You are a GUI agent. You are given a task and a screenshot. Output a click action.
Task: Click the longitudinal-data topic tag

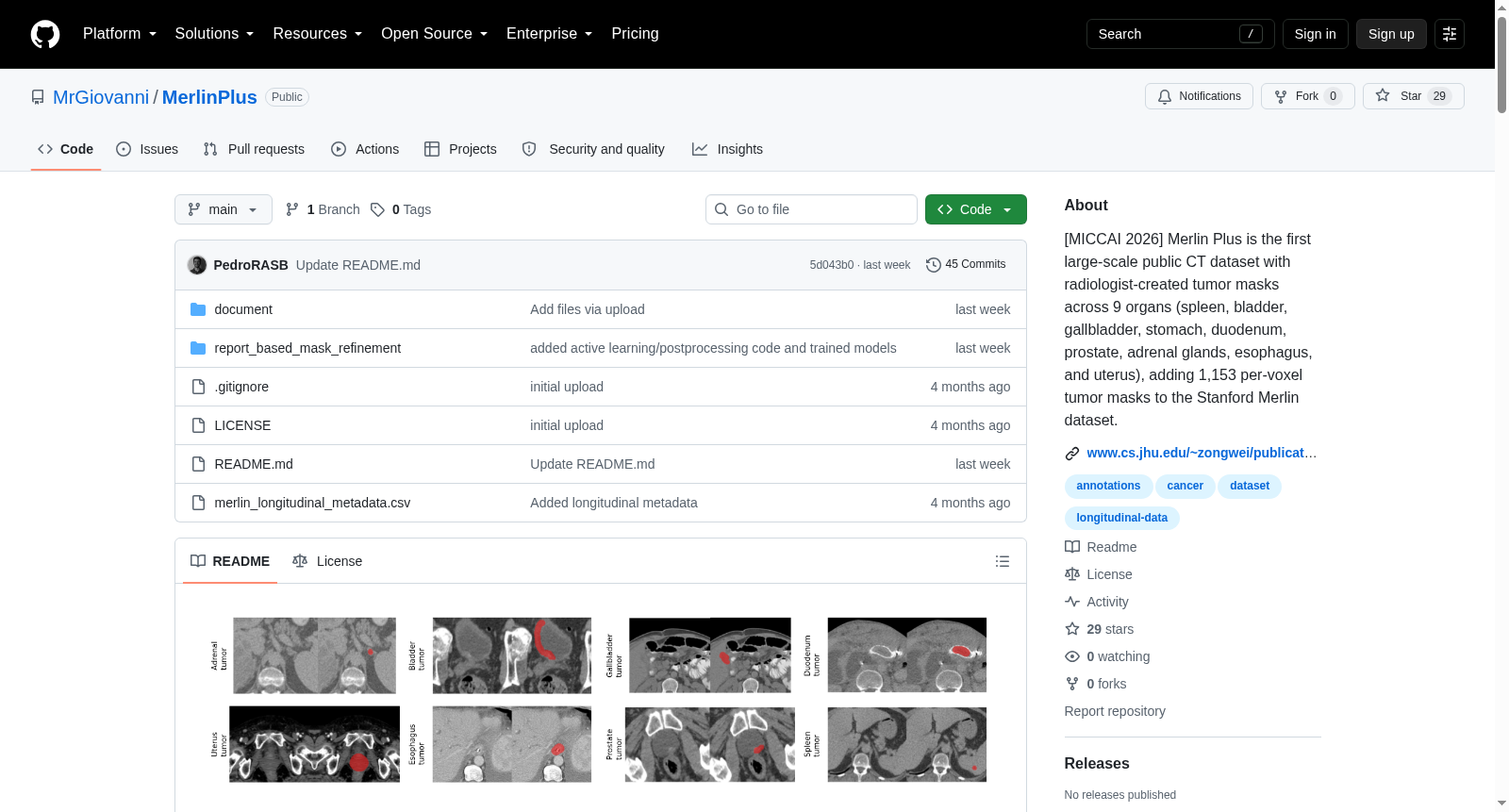pyautogui.click(x=1121, y=518)
